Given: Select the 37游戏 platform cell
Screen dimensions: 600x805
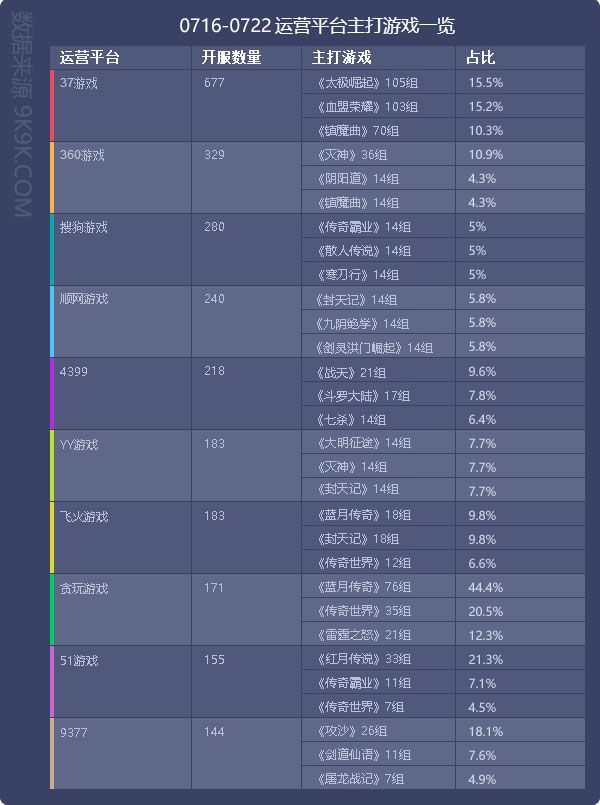Looking at the screenshot, I should pyautogui.click(x=122, y=106).
